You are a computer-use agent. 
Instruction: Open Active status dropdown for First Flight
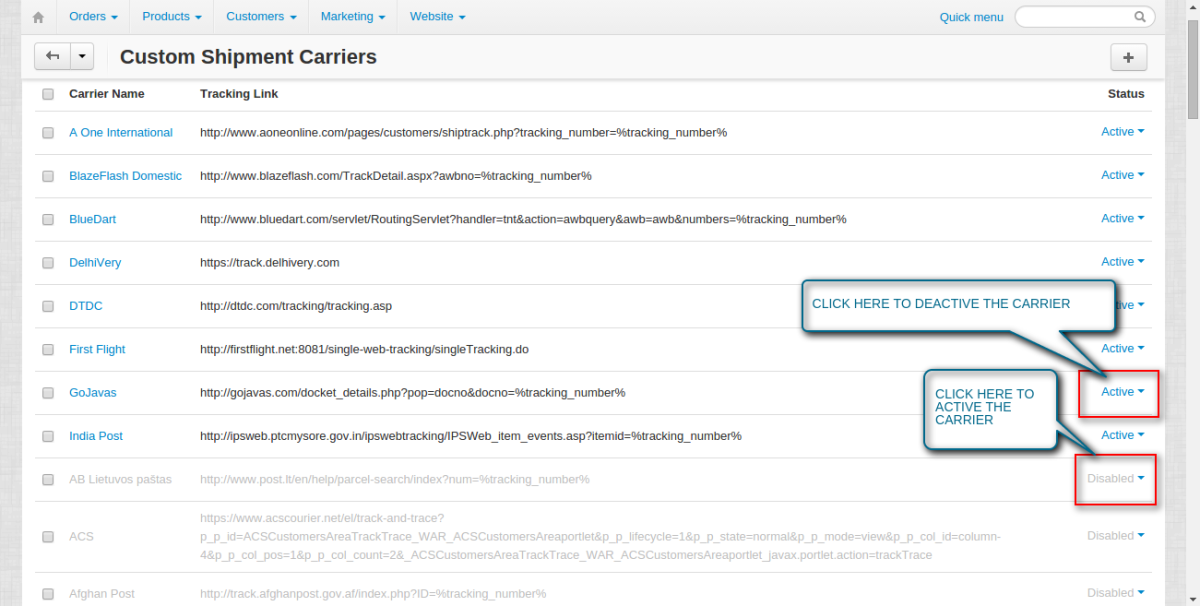pyautogui.click(x=1122, y=348)
